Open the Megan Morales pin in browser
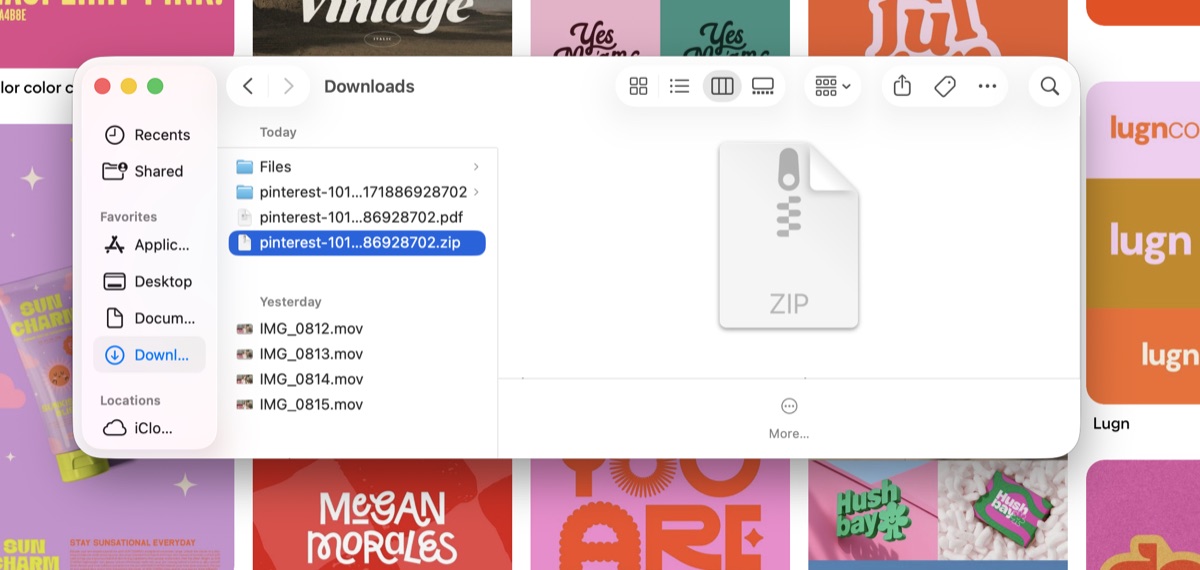Image resolution: width=1200 pixels, height=570 pixels. (382, 515)
